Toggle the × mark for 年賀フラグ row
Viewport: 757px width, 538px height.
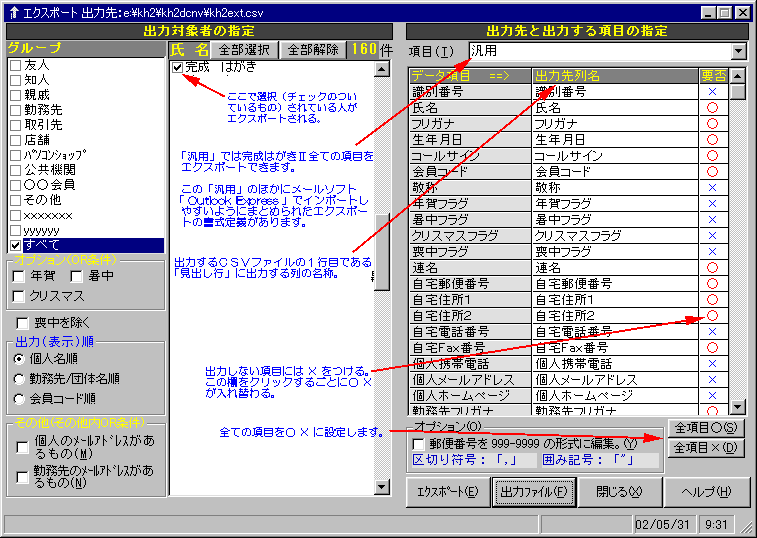coord(712,203)
